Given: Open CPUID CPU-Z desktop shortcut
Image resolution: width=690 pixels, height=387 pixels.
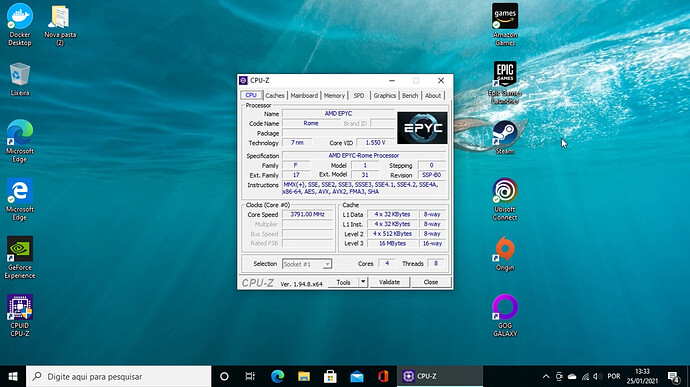Looking at the screenshot, I should (20, 316).
